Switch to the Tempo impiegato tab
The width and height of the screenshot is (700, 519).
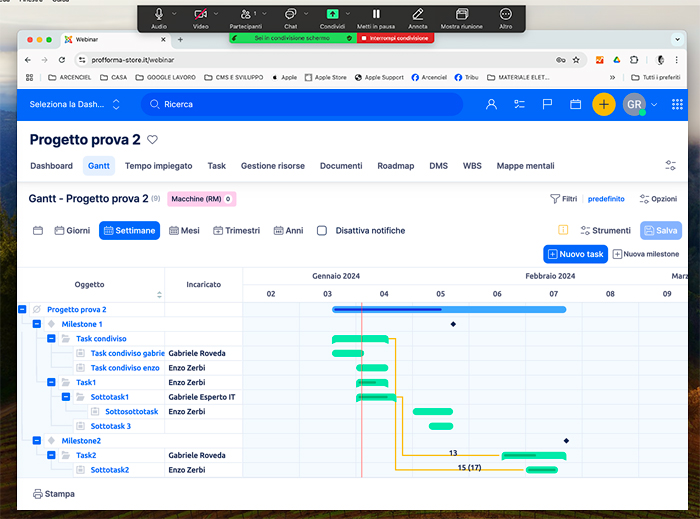tap(158, 166)
